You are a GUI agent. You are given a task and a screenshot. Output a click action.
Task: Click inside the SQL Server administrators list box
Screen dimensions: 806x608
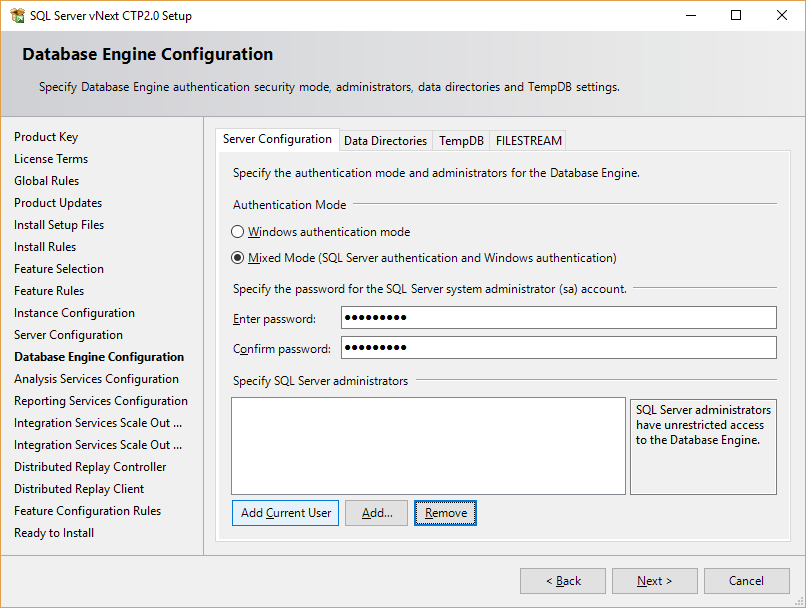tap(428, 446)
